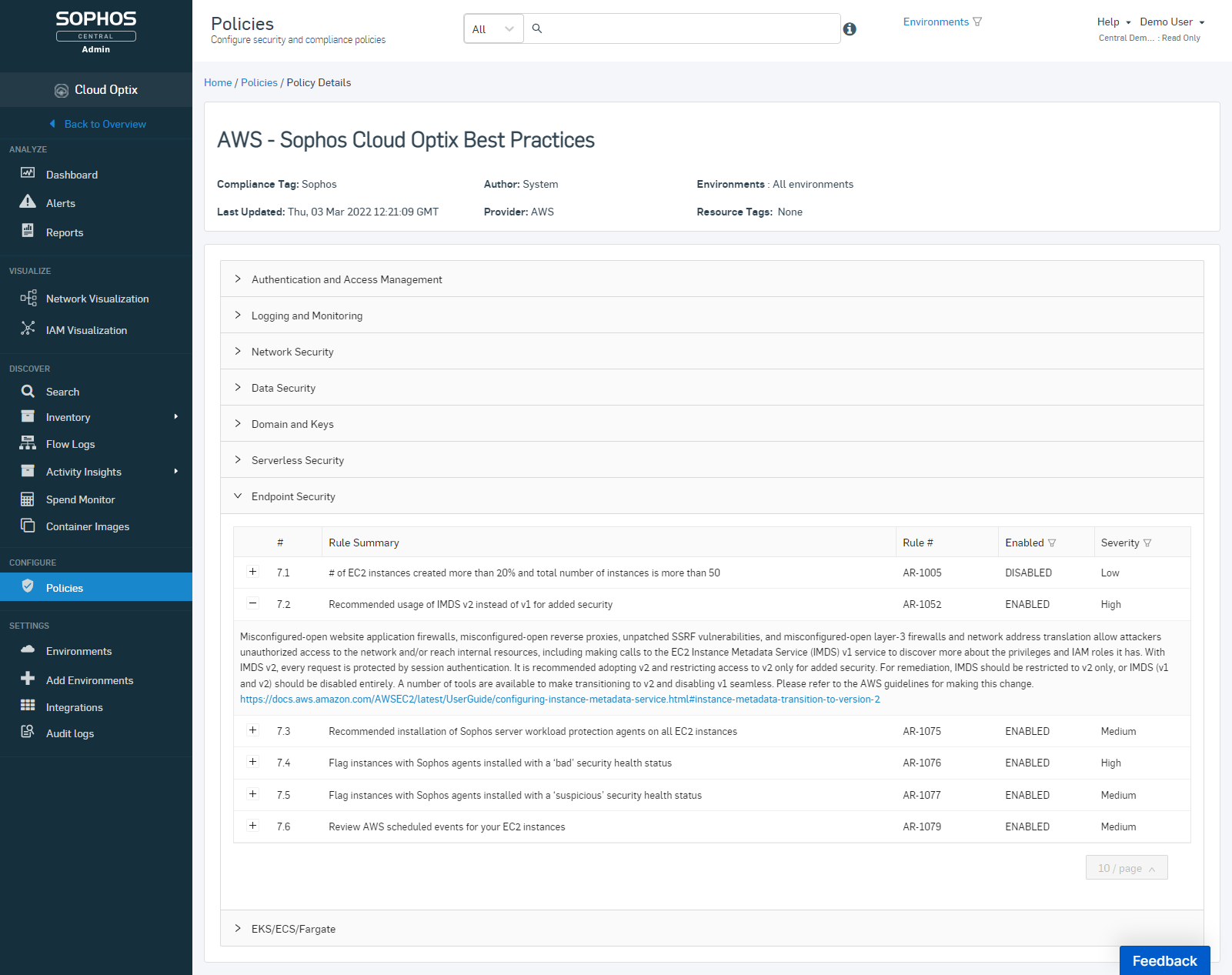Screen dimensions: 1232x975
Task: Click the Integrations grid icon
Action: click(x=28, y=706)
